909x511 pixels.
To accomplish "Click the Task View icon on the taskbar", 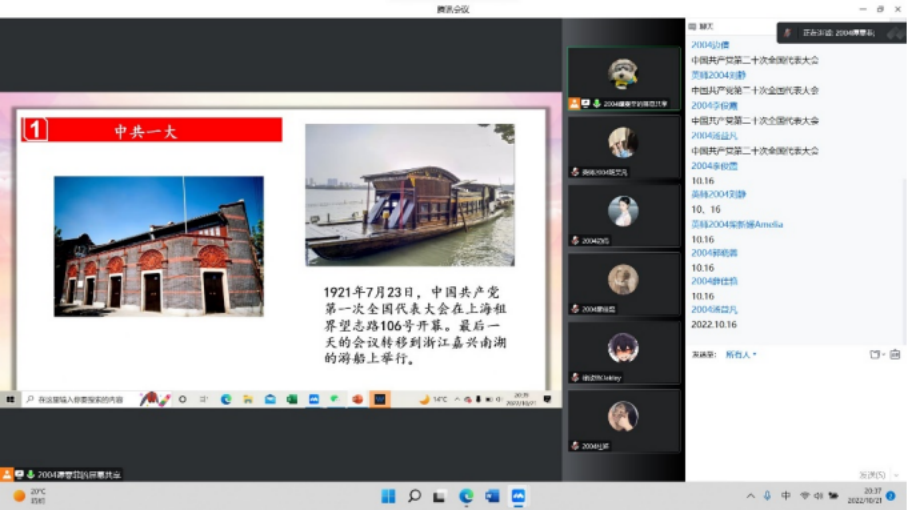I will click(x=440, y=496).
